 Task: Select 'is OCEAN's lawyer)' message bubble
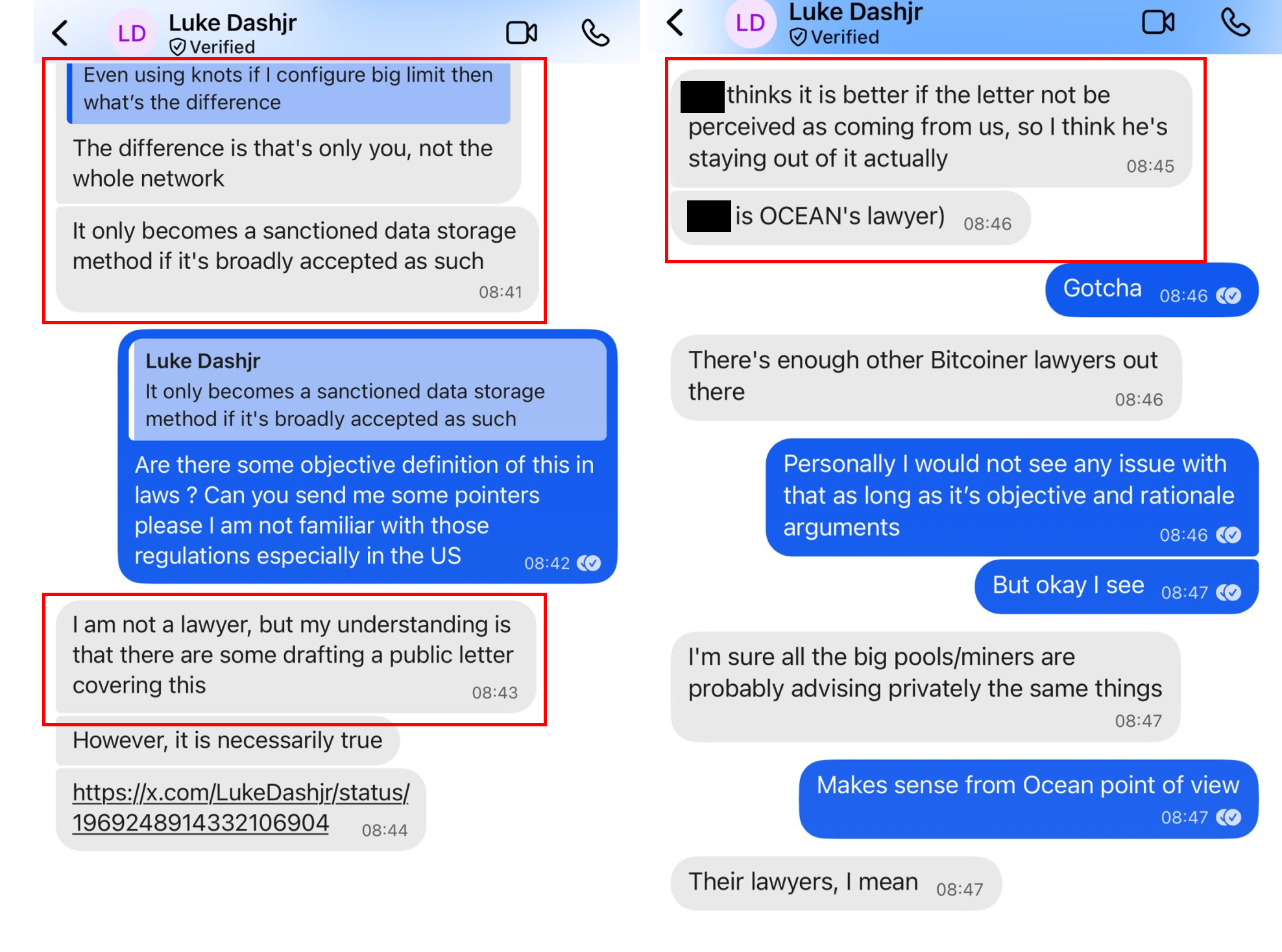pyautogui.click(x=851, y=218)
